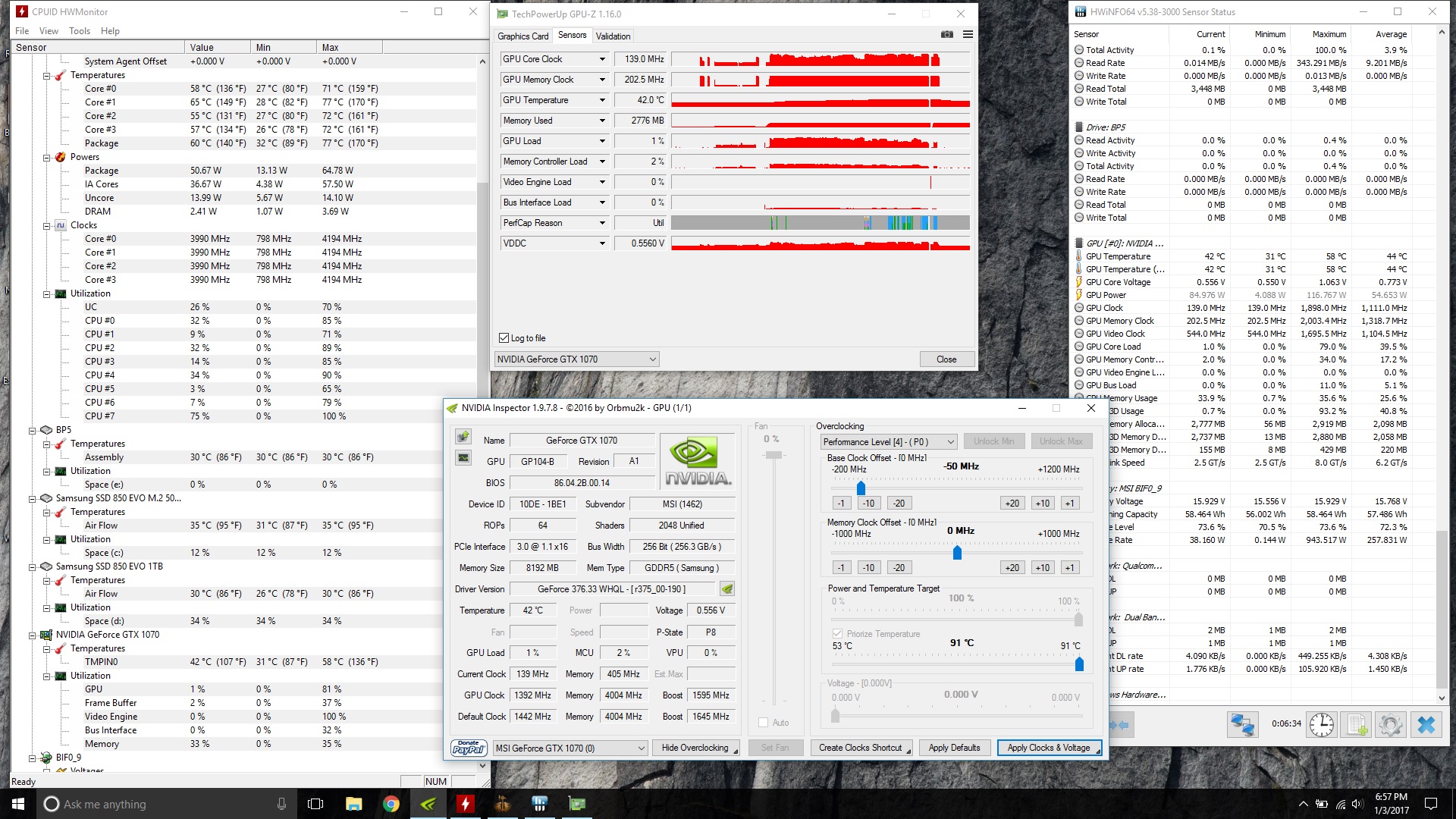Open the sensor monitoring graph icon in NVIDIA Inspector
Screen dimensions: 1456x819
(463, 457)
